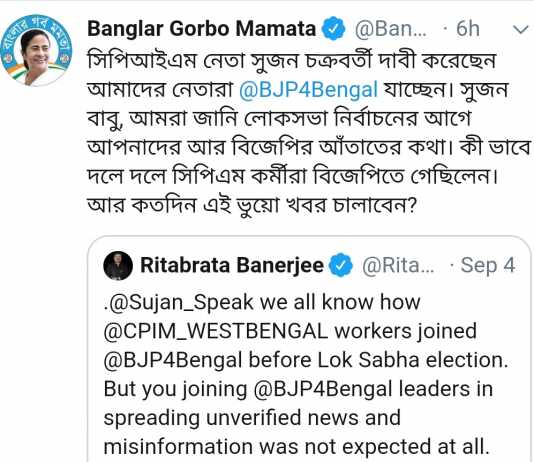Open the quoted tweet card text
This screenshot has height=462, width=534.
click(x=306, y=375)
